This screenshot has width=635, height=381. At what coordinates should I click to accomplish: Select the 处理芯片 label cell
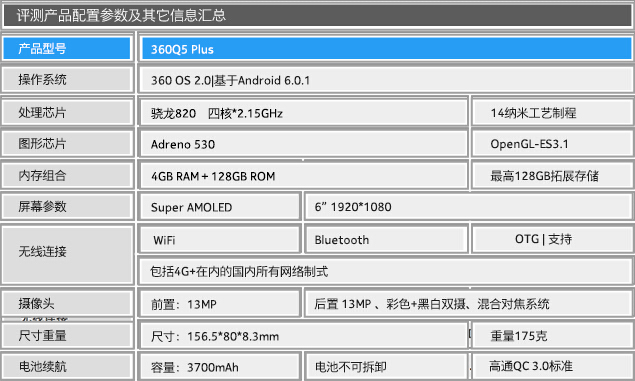coord(67,112)
